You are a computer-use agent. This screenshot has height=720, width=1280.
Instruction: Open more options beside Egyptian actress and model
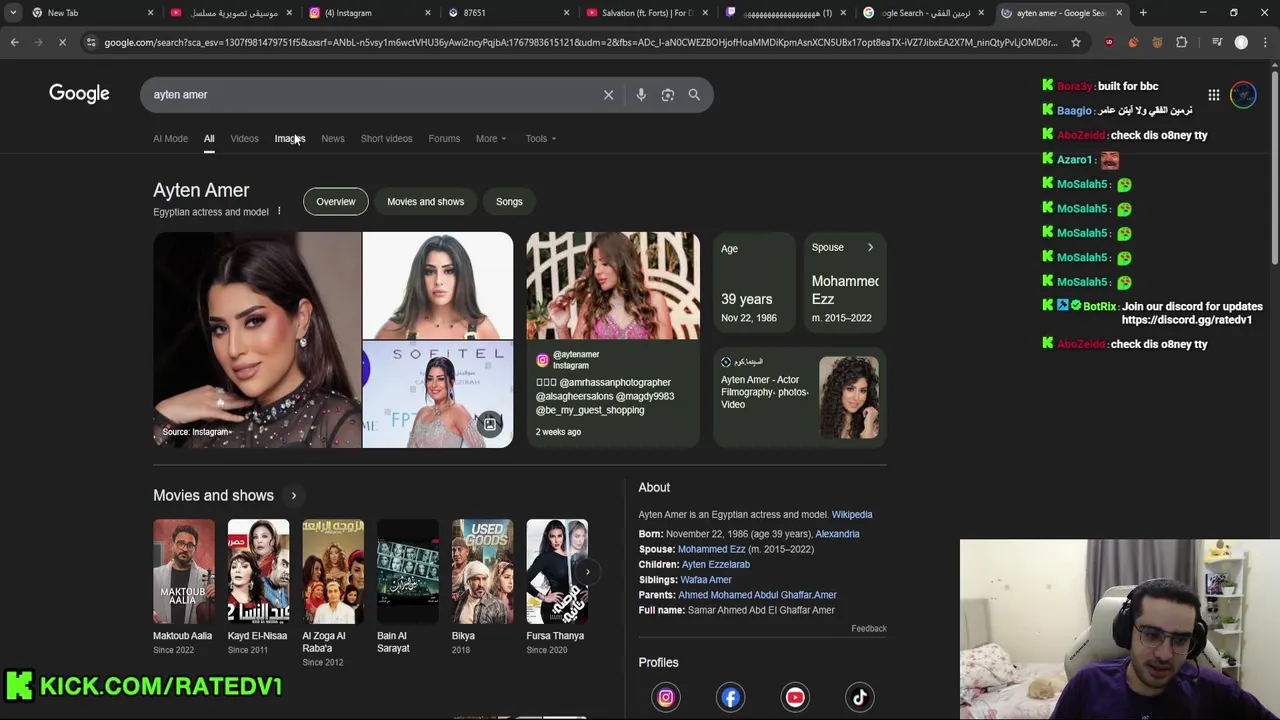pos(279,212)
